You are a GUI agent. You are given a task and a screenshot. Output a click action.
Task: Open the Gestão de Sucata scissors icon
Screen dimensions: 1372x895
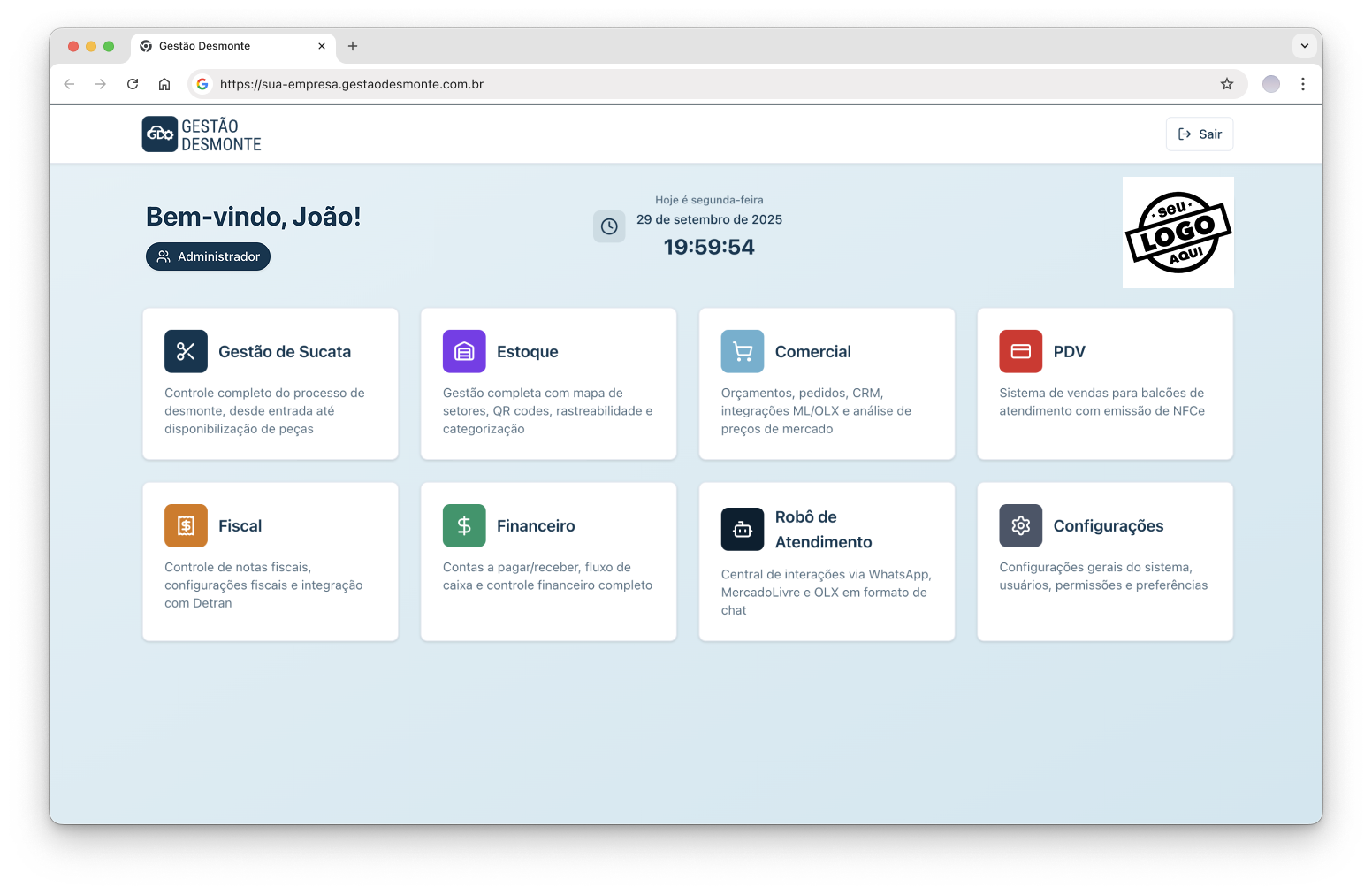click(x=186, y=351)
